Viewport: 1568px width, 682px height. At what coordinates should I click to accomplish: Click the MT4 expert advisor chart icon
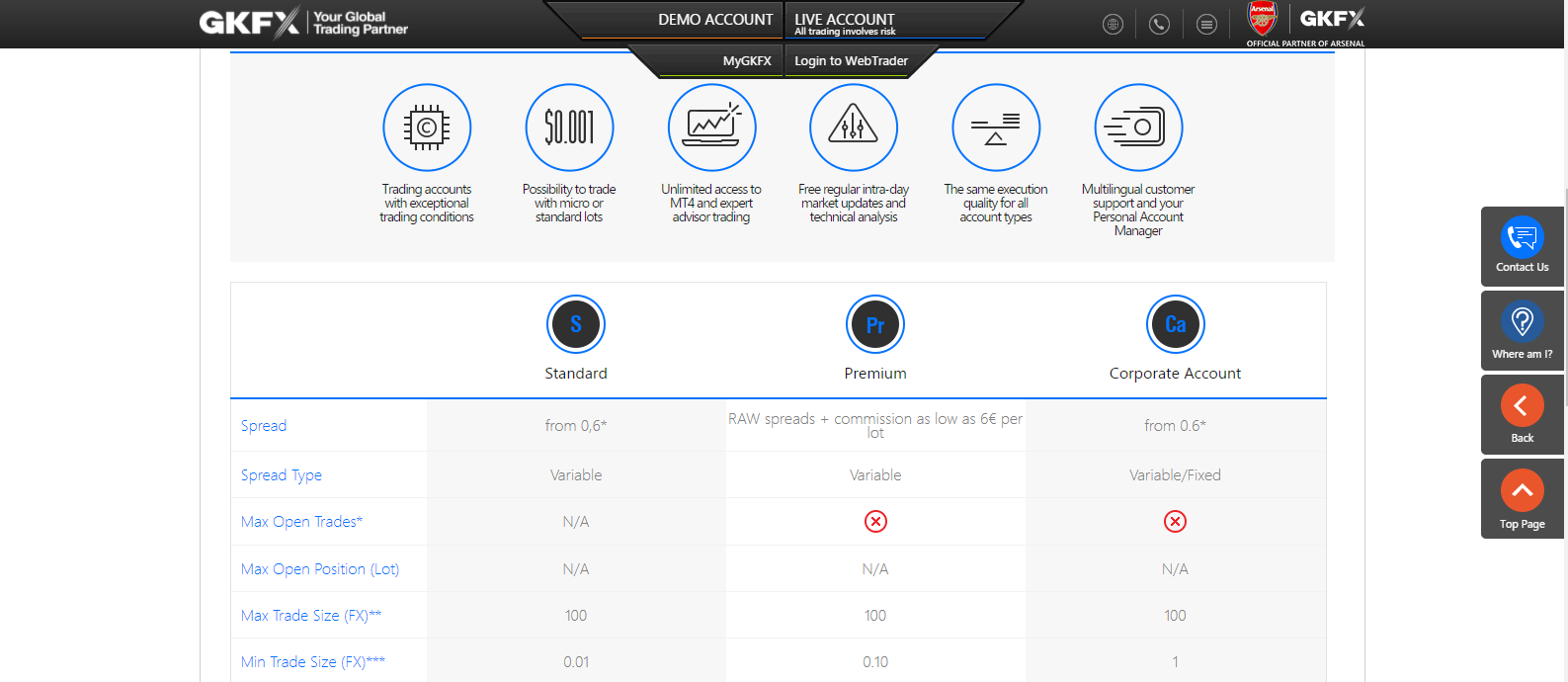coord(711,128)
